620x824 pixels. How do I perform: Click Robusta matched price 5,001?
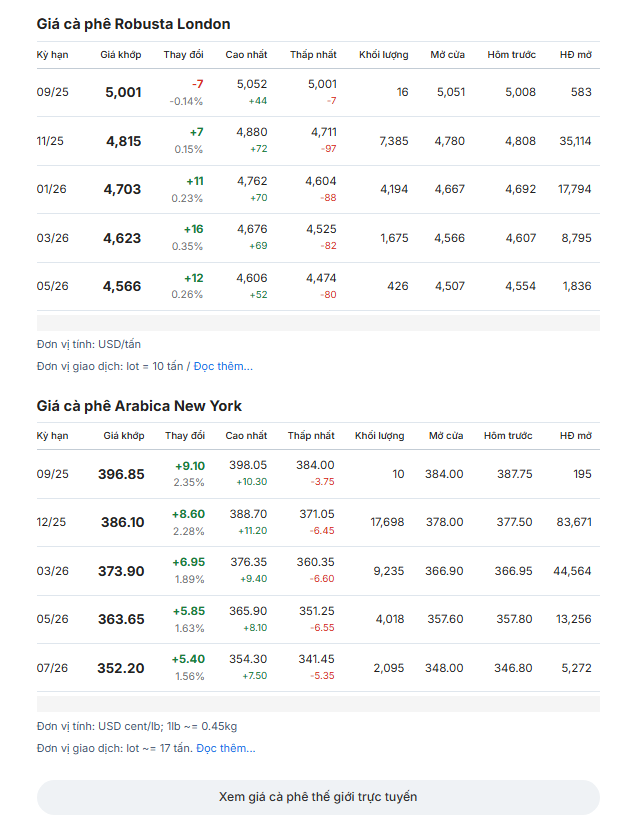pyautogui.click(x=123, y=92)
